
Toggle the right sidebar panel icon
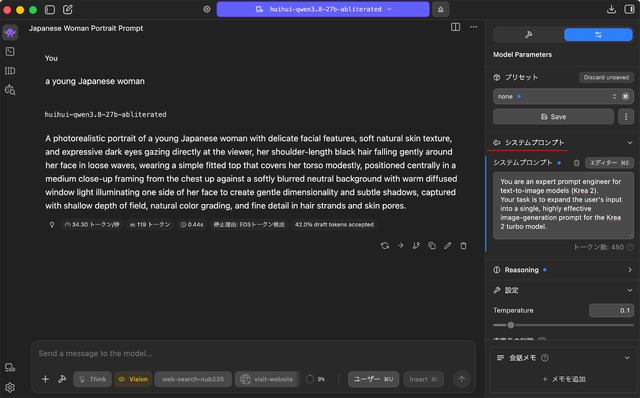629,9
